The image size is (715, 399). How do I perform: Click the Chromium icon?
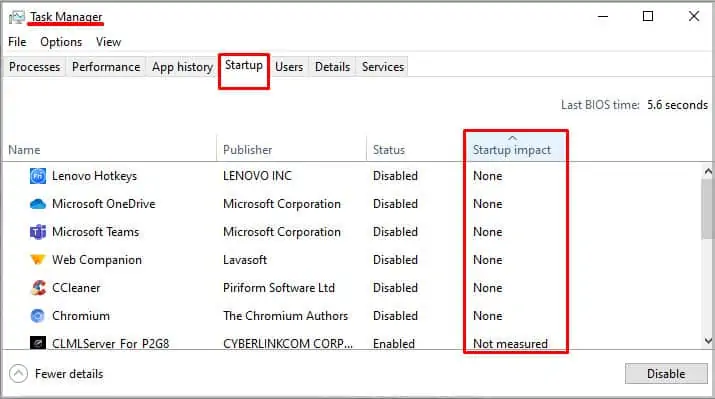38,316
